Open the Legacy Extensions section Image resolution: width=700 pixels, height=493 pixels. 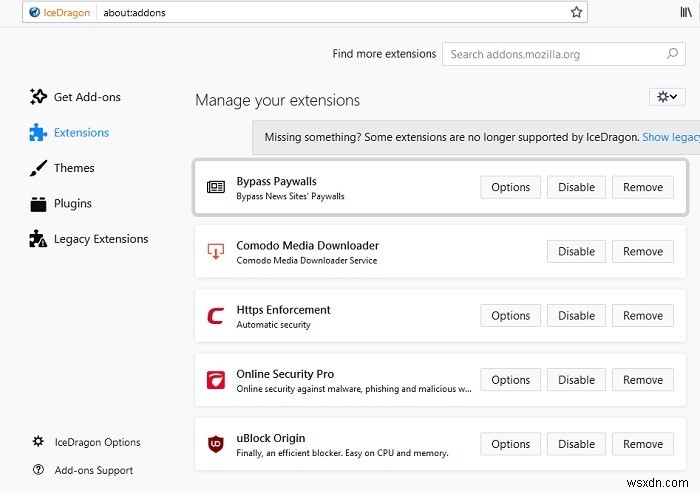[101, 239]
